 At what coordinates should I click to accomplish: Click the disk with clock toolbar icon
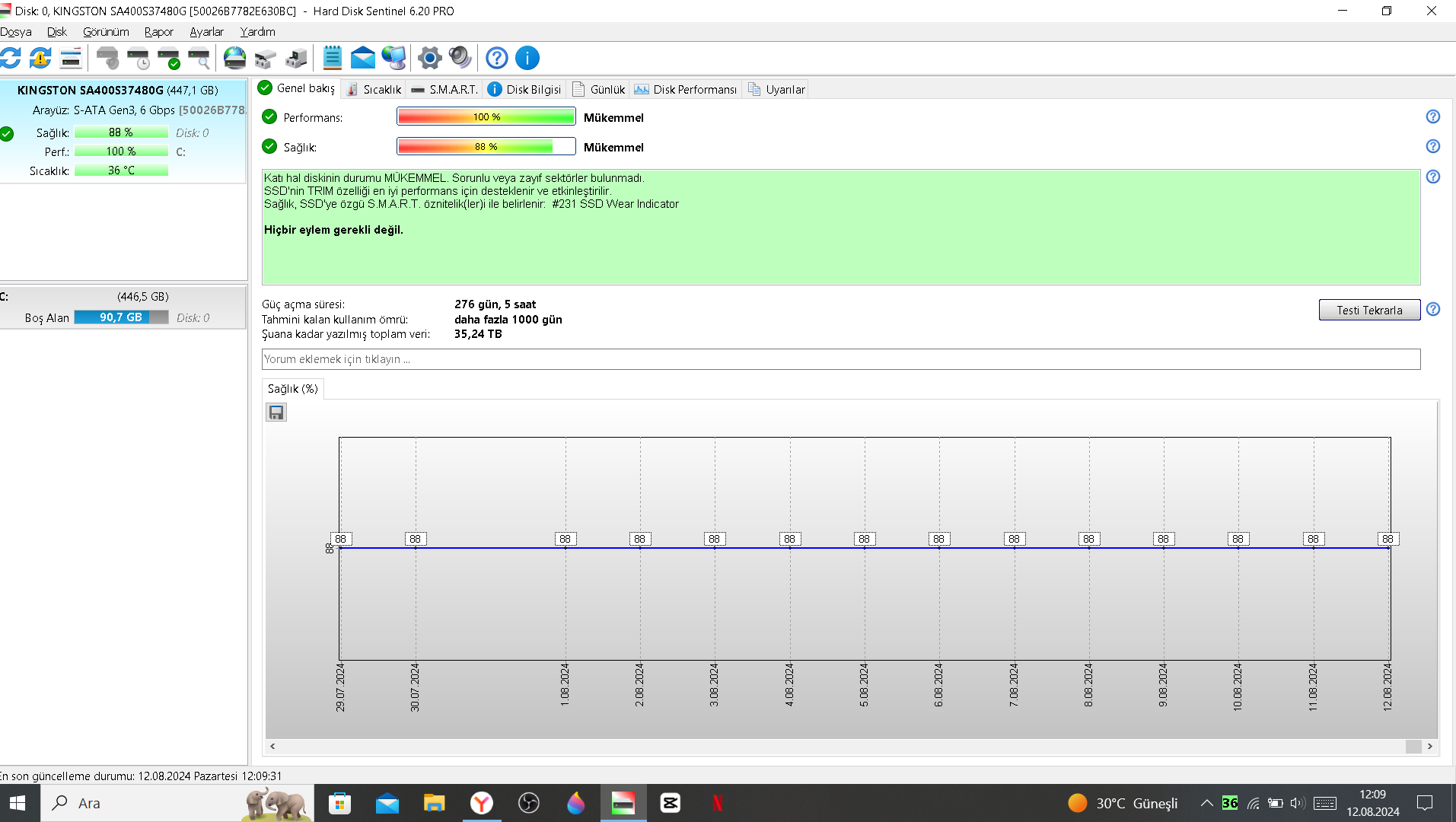(x=139, y=58)
